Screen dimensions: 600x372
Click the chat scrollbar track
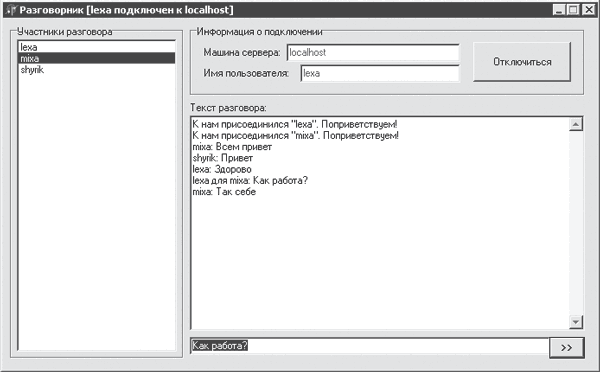pos(576,223)
